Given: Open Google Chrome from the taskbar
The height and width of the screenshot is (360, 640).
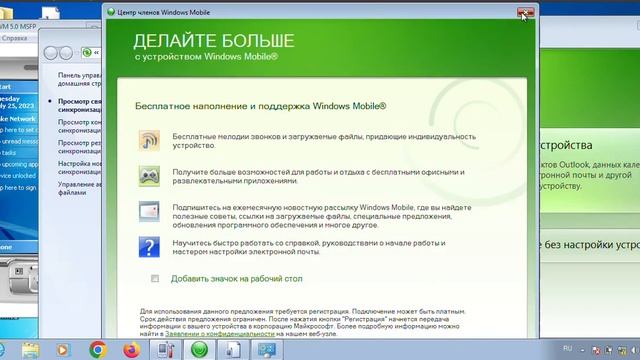Looking at the screenshot, I should click(x=98, y=350).
